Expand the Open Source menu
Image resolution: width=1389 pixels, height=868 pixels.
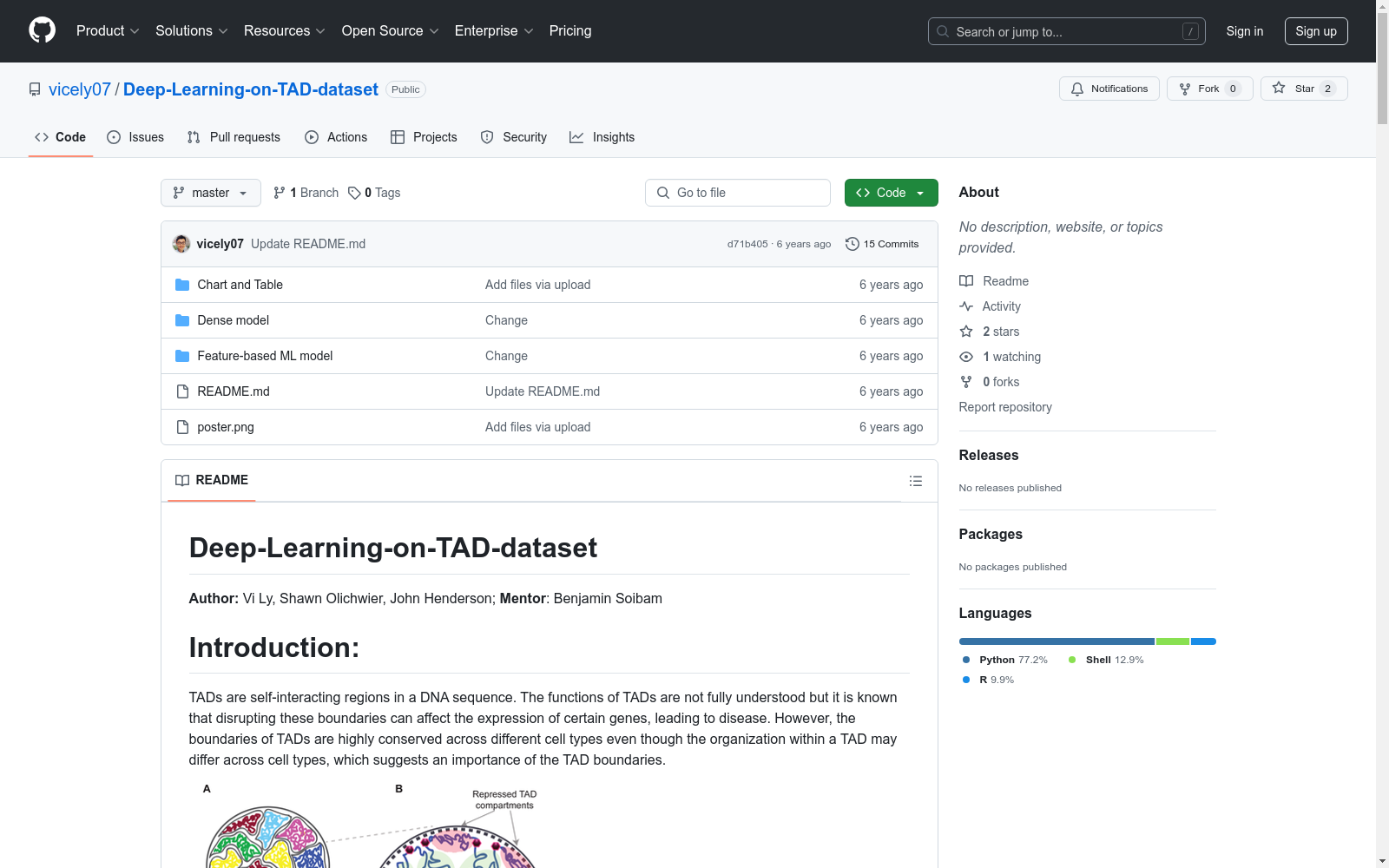pos(391,31)
